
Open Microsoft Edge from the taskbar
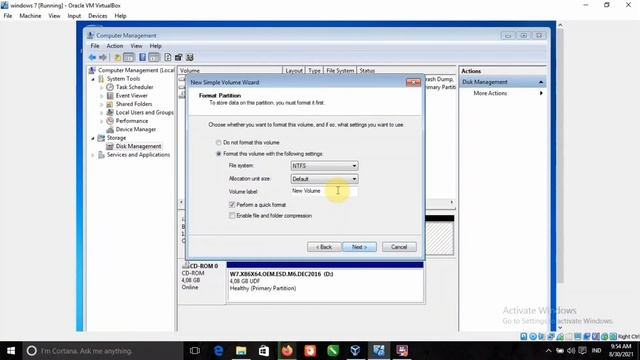pyautogui.click(x=218, y=351)
